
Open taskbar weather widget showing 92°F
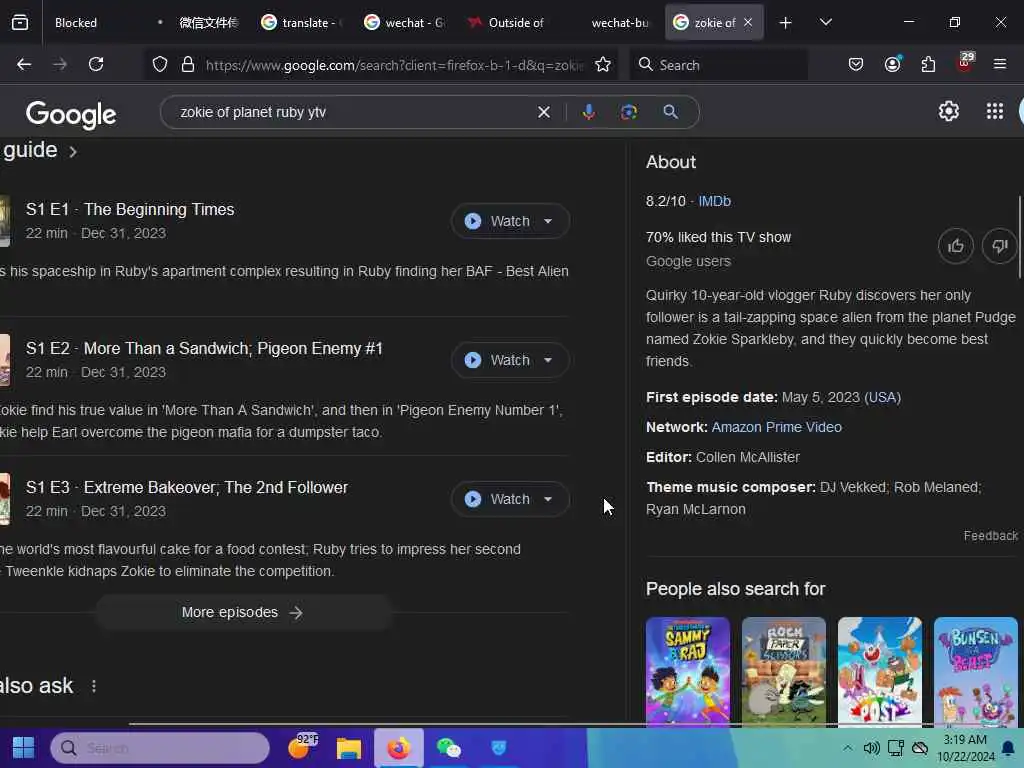(x=302, y=746)
